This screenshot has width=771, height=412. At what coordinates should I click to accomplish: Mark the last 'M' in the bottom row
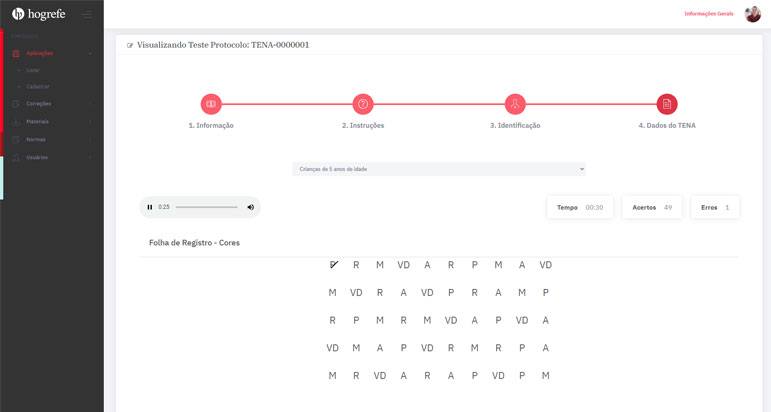click(545, 375)
